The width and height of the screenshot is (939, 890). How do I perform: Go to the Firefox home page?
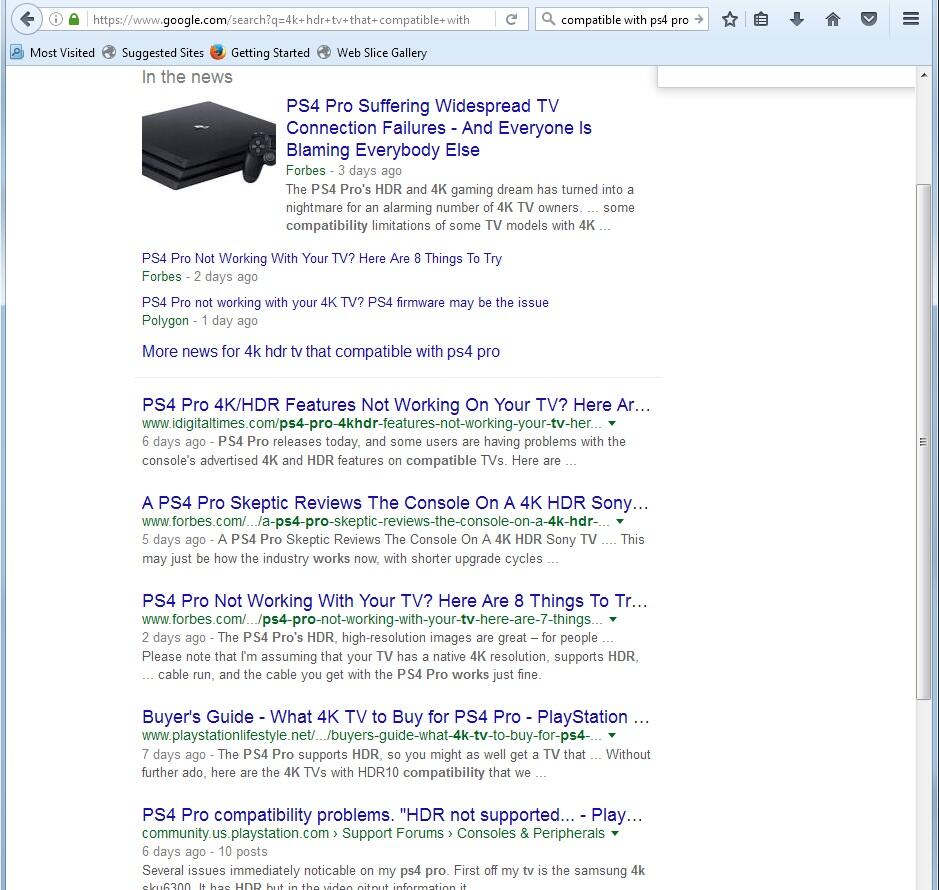[832, 19]
